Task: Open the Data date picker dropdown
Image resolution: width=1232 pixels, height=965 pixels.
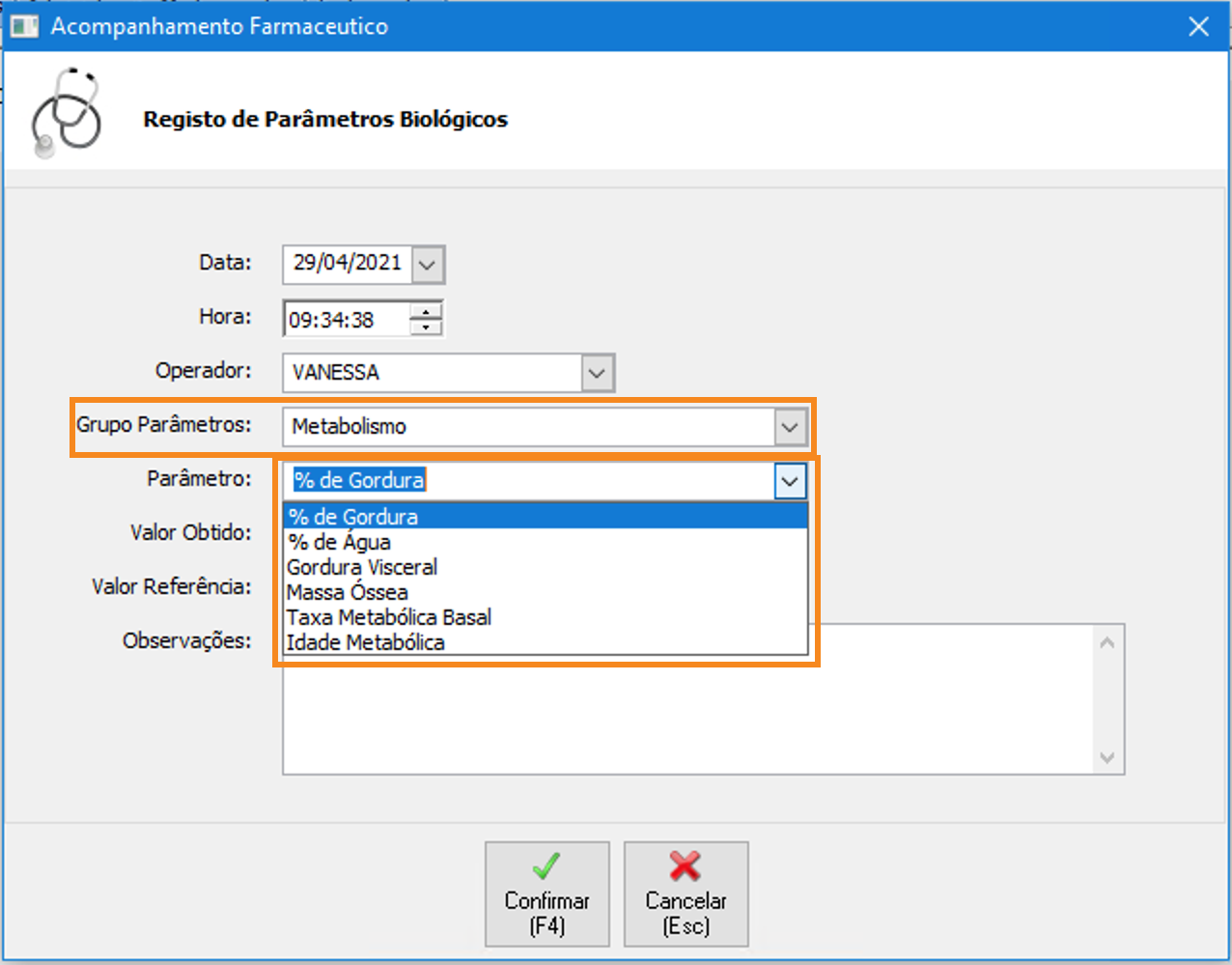Action: click(428, 265)
